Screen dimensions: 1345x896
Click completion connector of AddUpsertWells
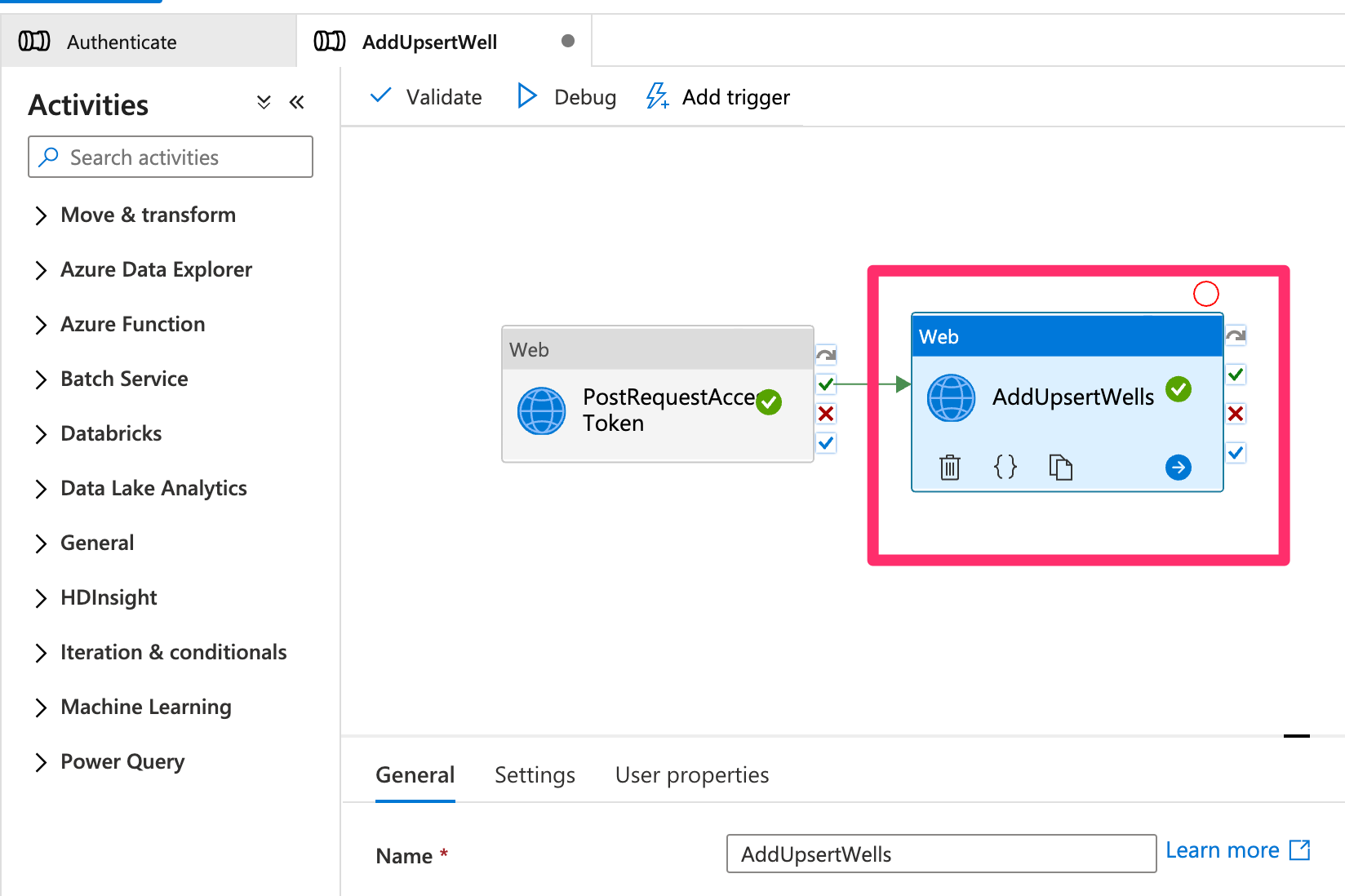click(x=1236, y=452)
